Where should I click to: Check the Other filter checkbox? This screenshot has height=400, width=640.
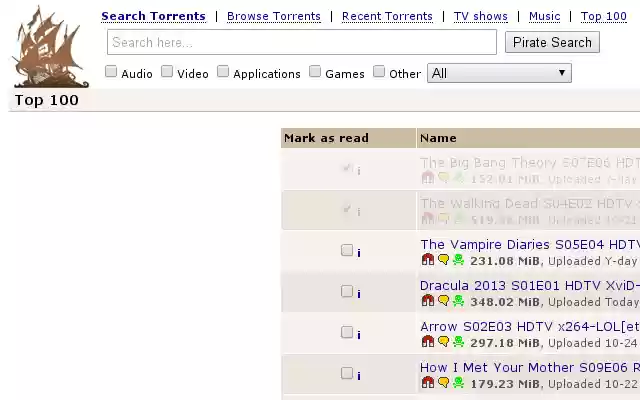click(379, 71)
